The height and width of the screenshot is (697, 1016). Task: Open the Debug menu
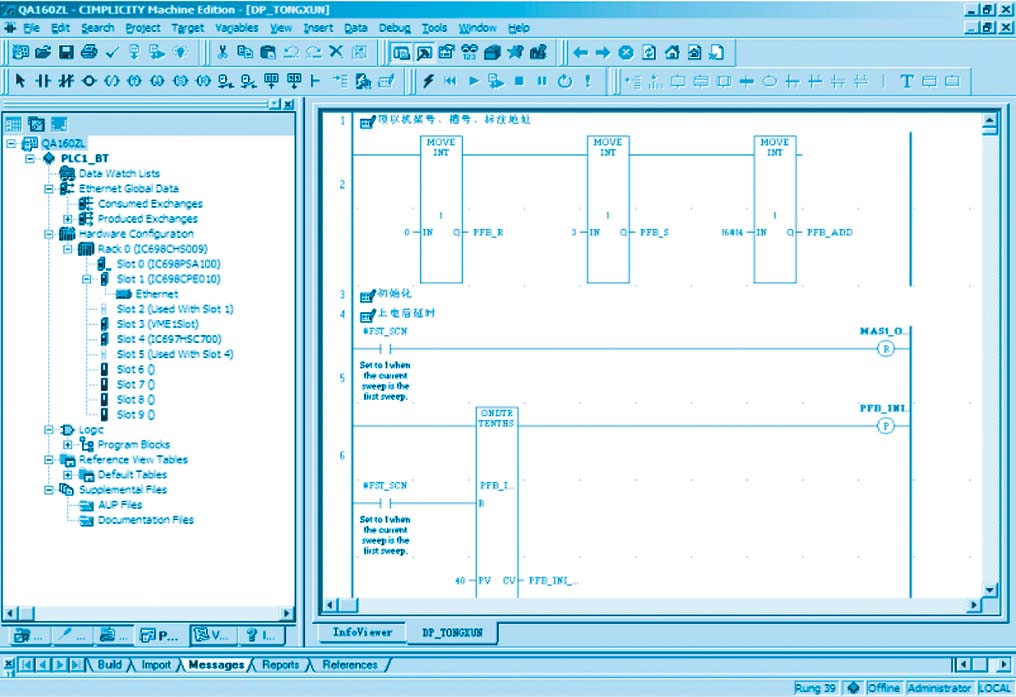pyautogui.click(x=395, y=28)
